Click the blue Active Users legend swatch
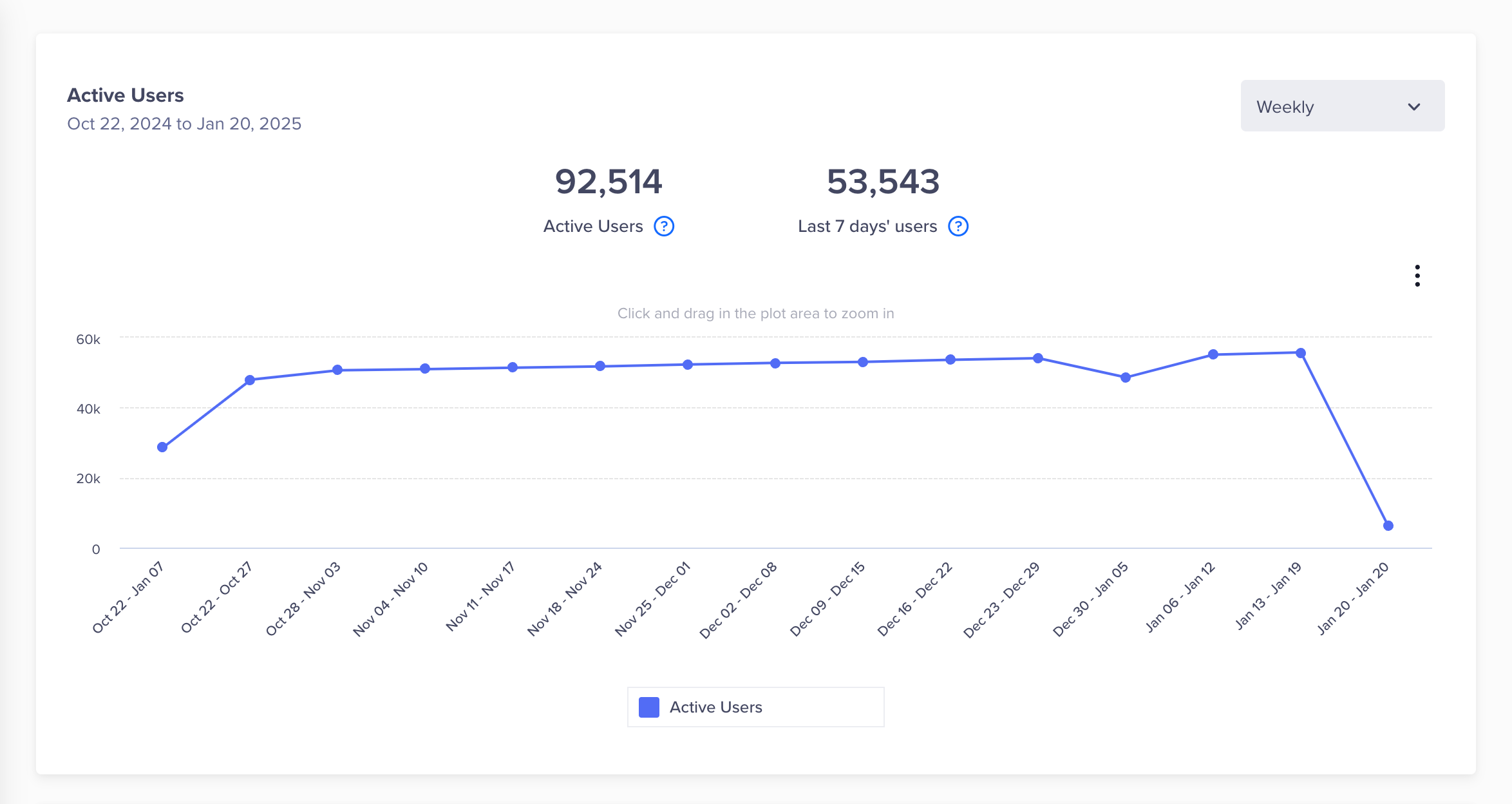The image size is (1512, 804). (x=648, y=707)
